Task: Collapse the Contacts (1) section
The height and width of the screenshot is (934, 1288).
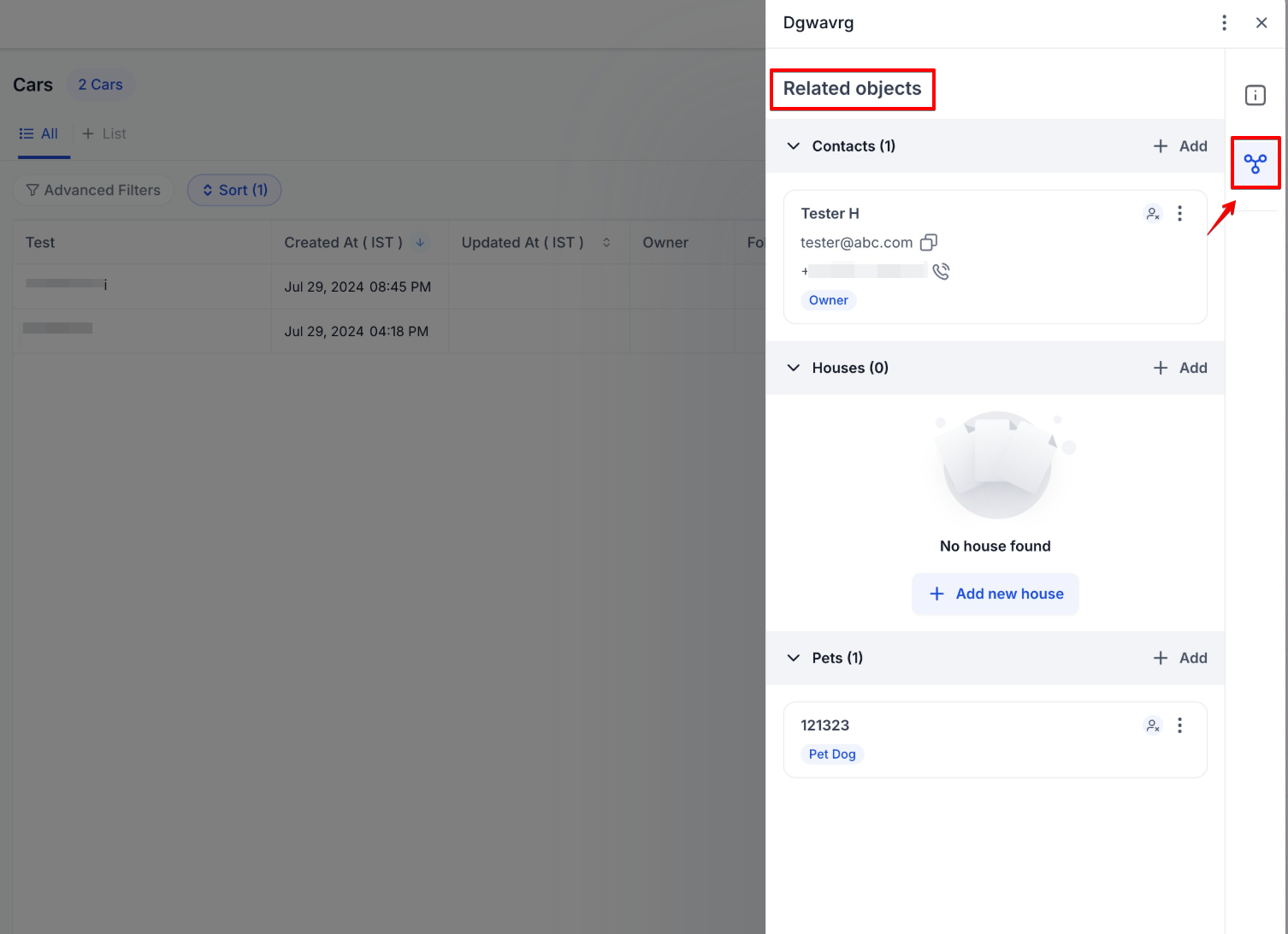Action: (x=794, y=146)
